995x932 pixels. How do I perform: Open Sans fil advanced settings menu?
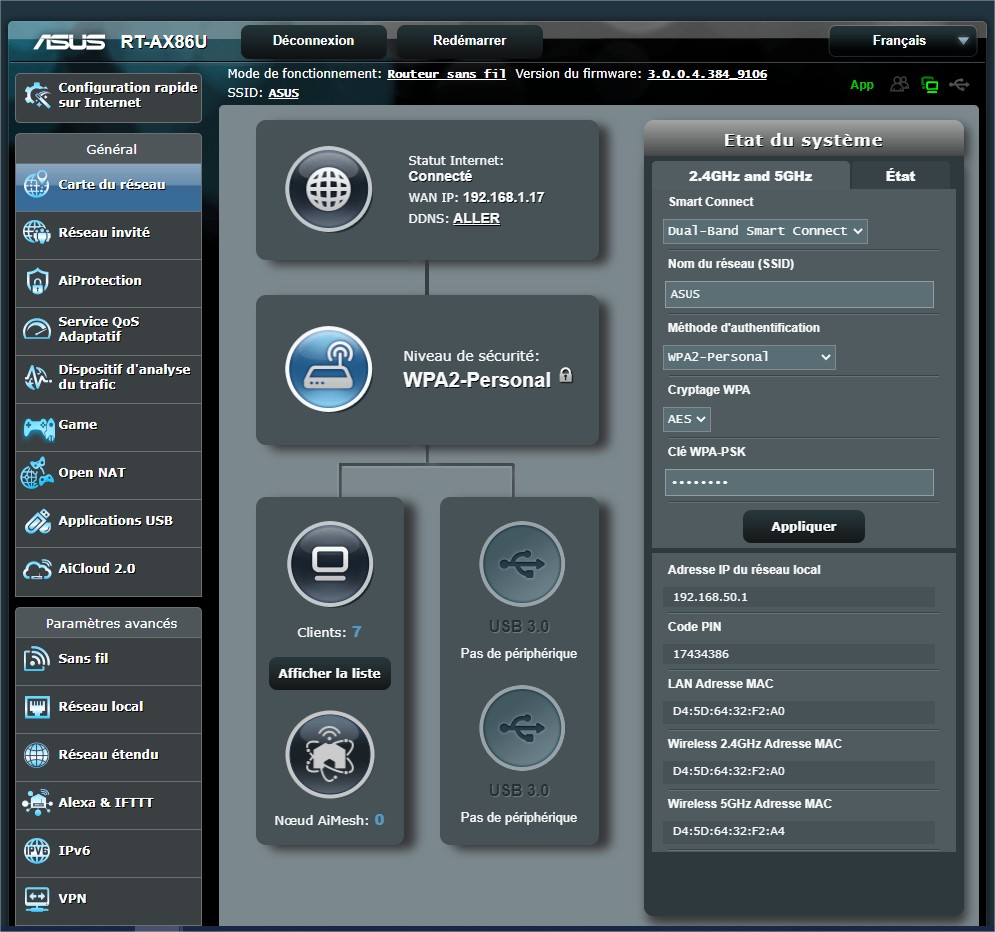pos(109,661)
